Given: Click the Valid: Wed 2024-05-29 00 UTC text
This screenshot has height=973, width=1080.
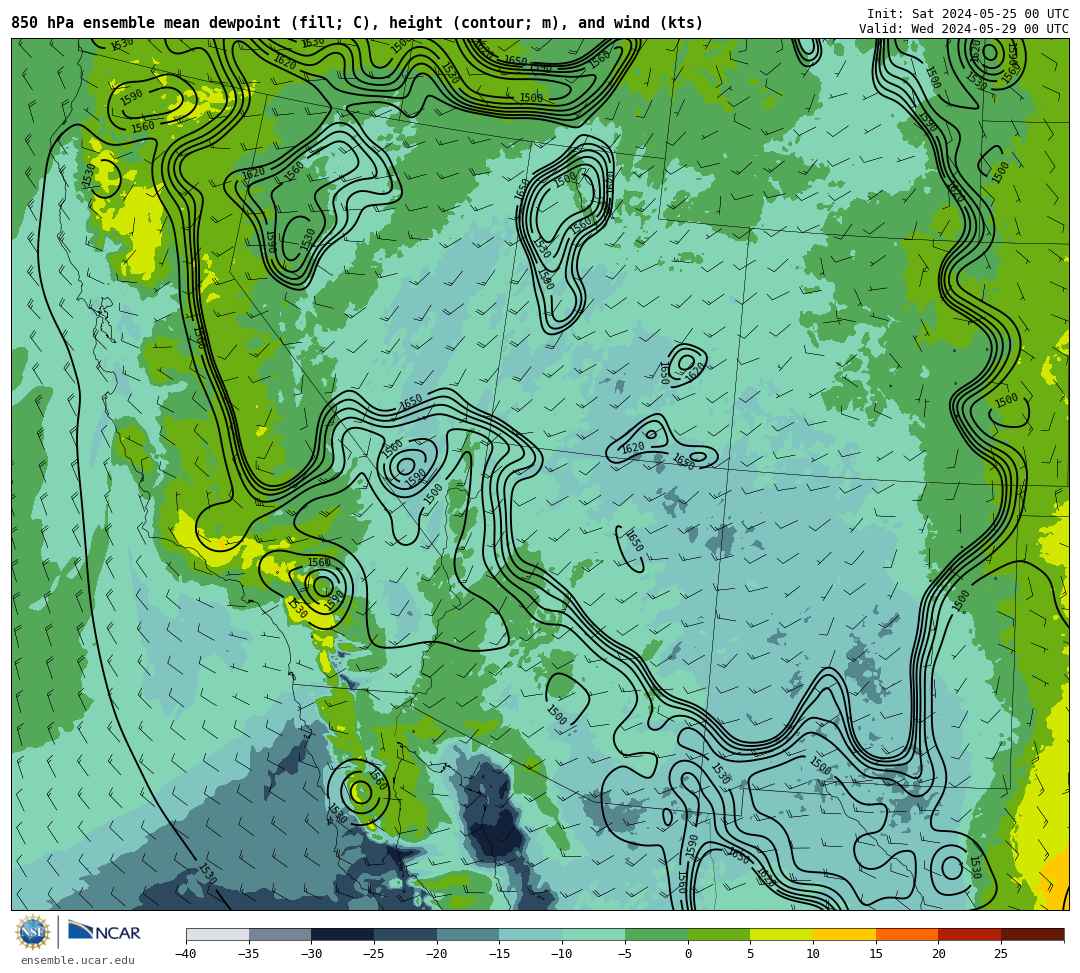Looking at the screenshot, I should [x=964, y=28].
